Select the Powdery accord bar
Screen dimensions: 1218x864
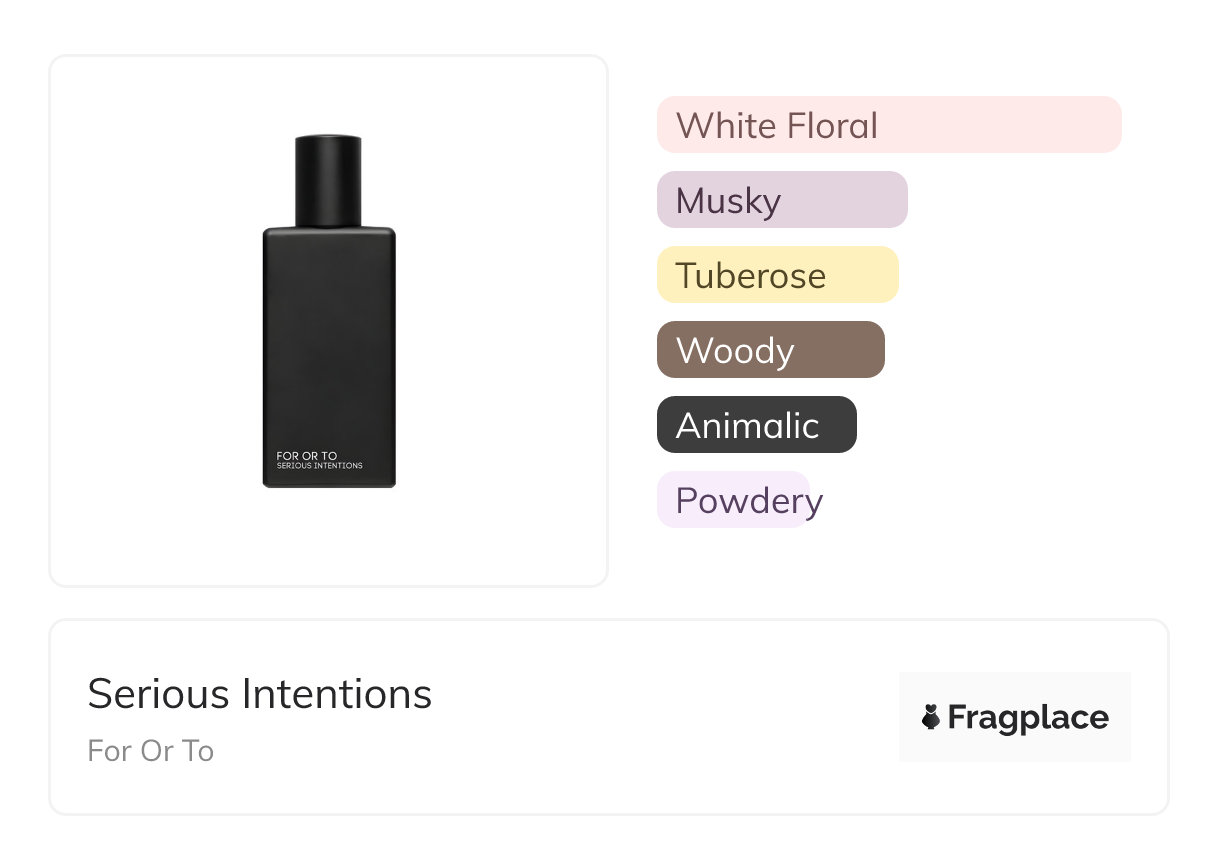[733, 500]
